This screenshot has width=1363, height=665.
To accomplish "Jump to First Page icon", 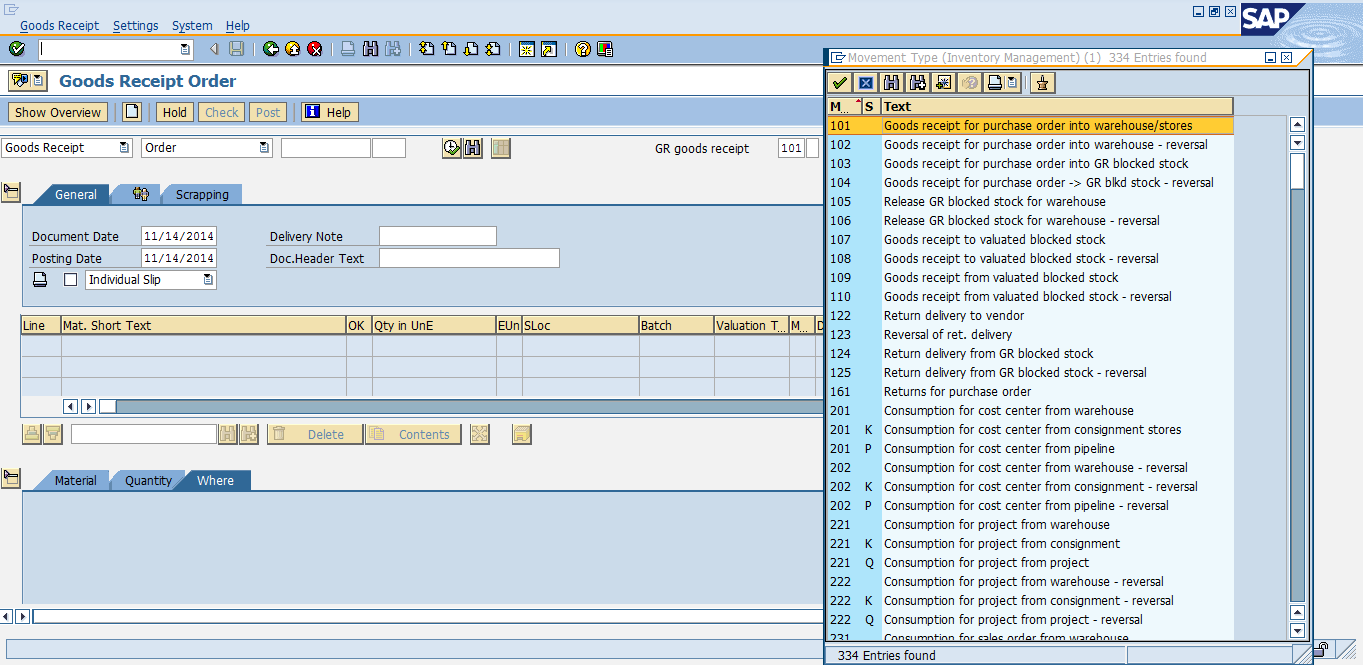I will [x=427, y=48].
